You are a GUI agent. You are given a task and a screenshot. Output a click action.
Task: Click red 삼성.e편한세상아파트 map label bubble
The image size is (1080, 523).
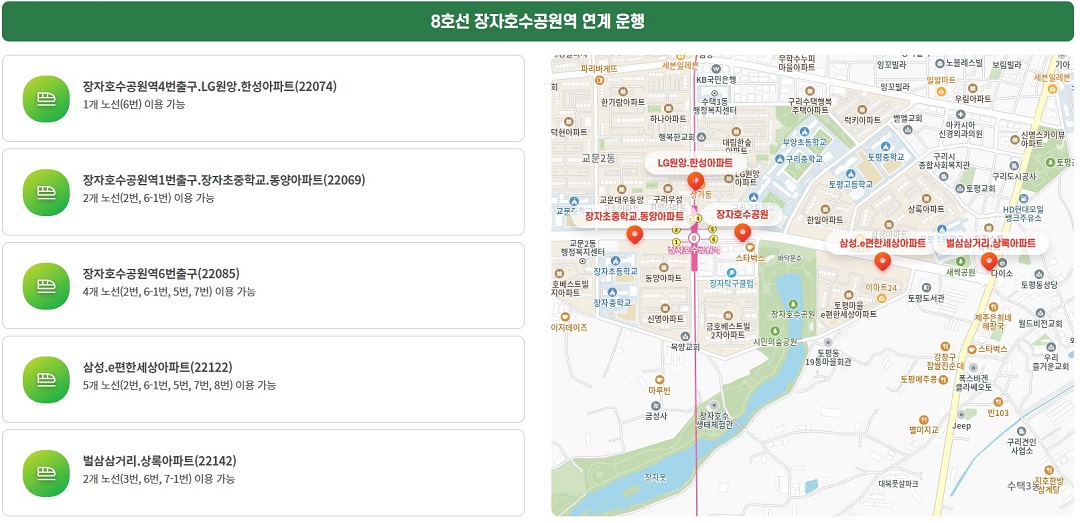(882, 243)
